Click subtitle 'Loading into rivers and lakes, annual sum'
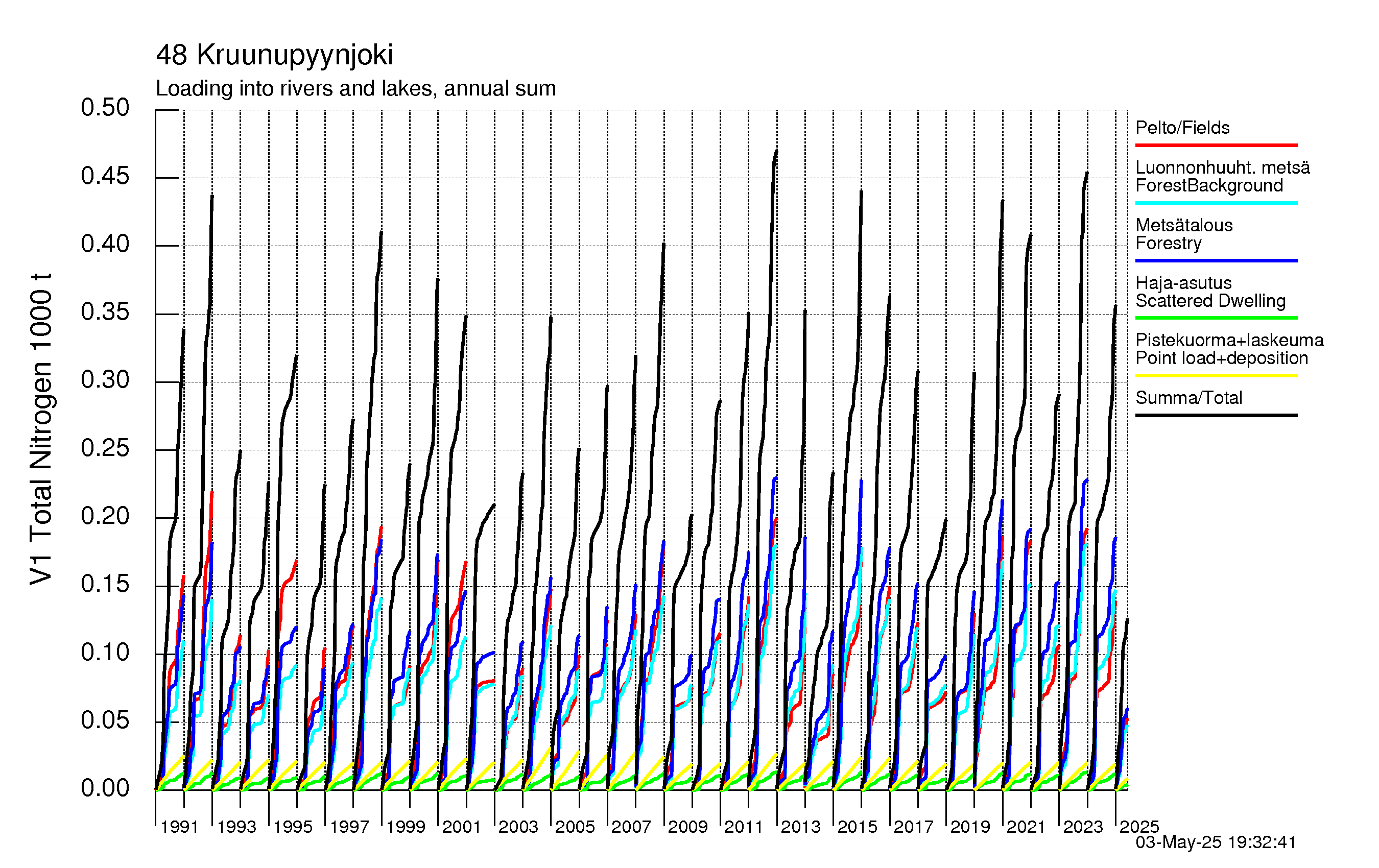Viewport: 1379px width, 868px height. [x=355, y=89]
